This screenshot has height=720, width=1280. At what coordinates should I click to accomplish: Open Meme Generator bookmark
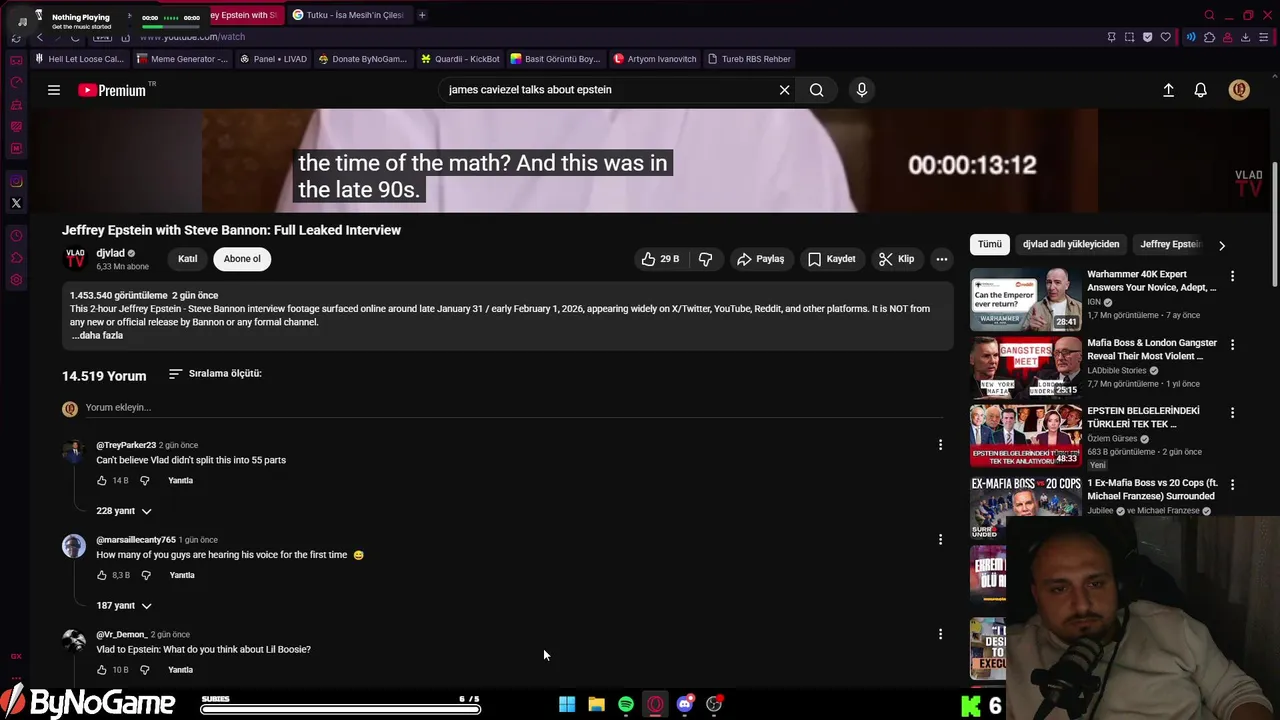pos(183,59)
